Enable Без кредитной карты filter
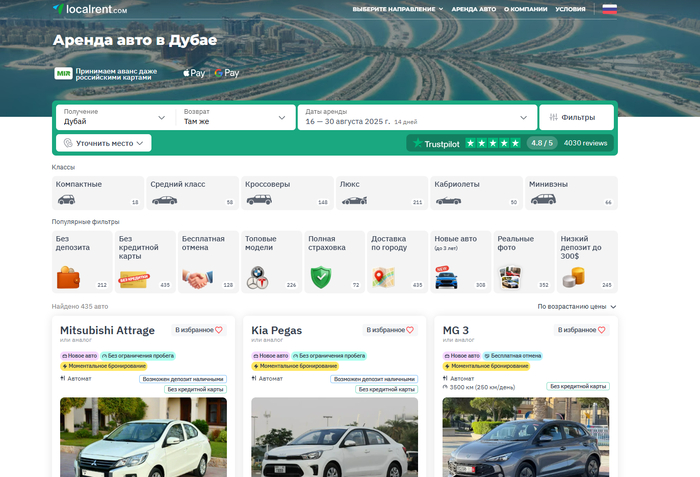Screen dimensions: 700x477 pos(145,262)
